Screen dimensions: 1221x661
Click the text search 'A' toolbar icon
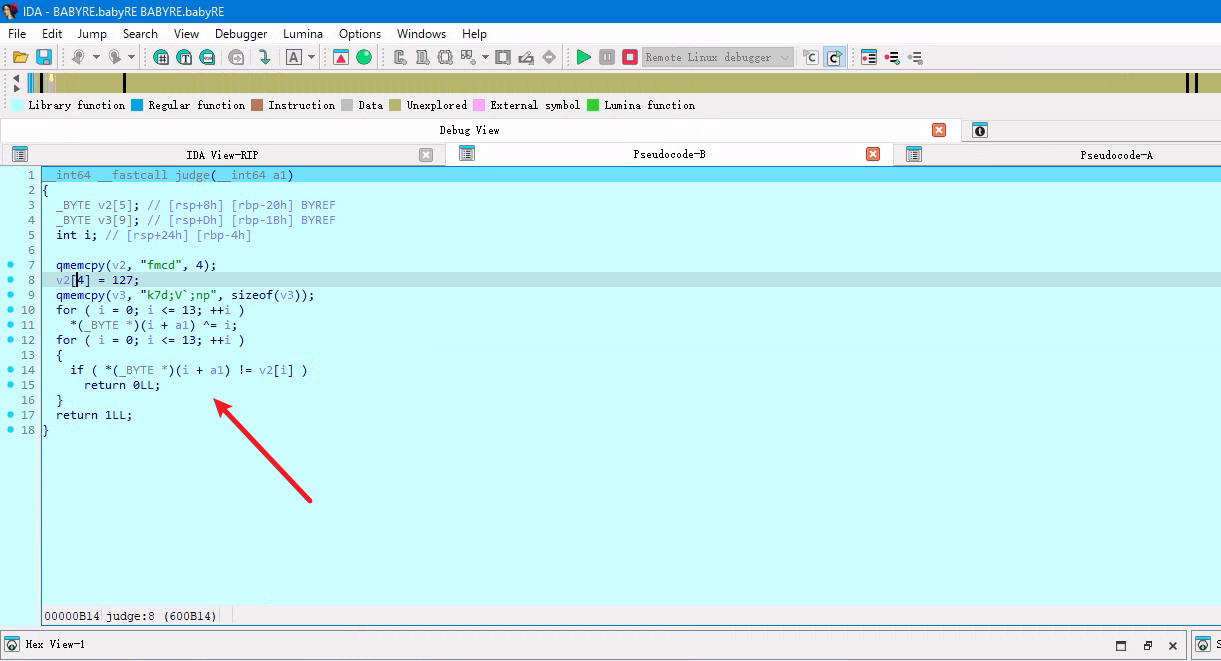(294, 58)
